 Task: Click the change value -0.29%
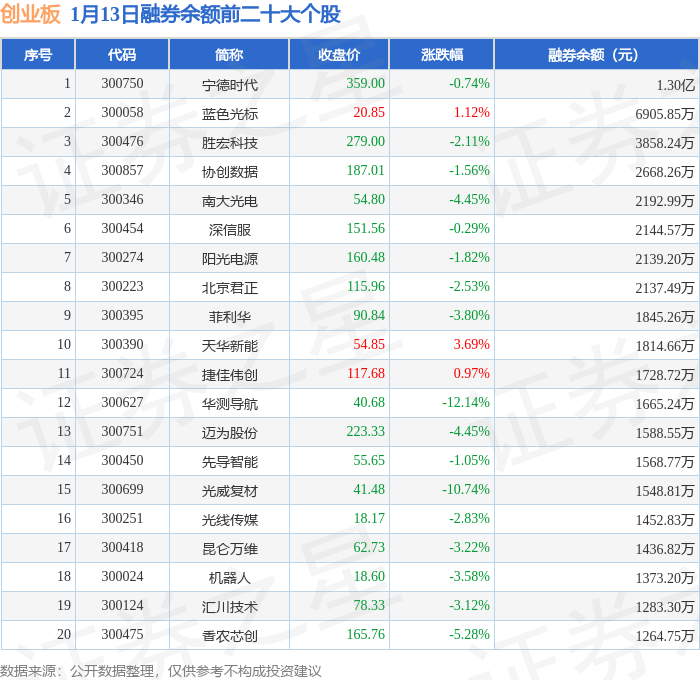tap(469, 229)
